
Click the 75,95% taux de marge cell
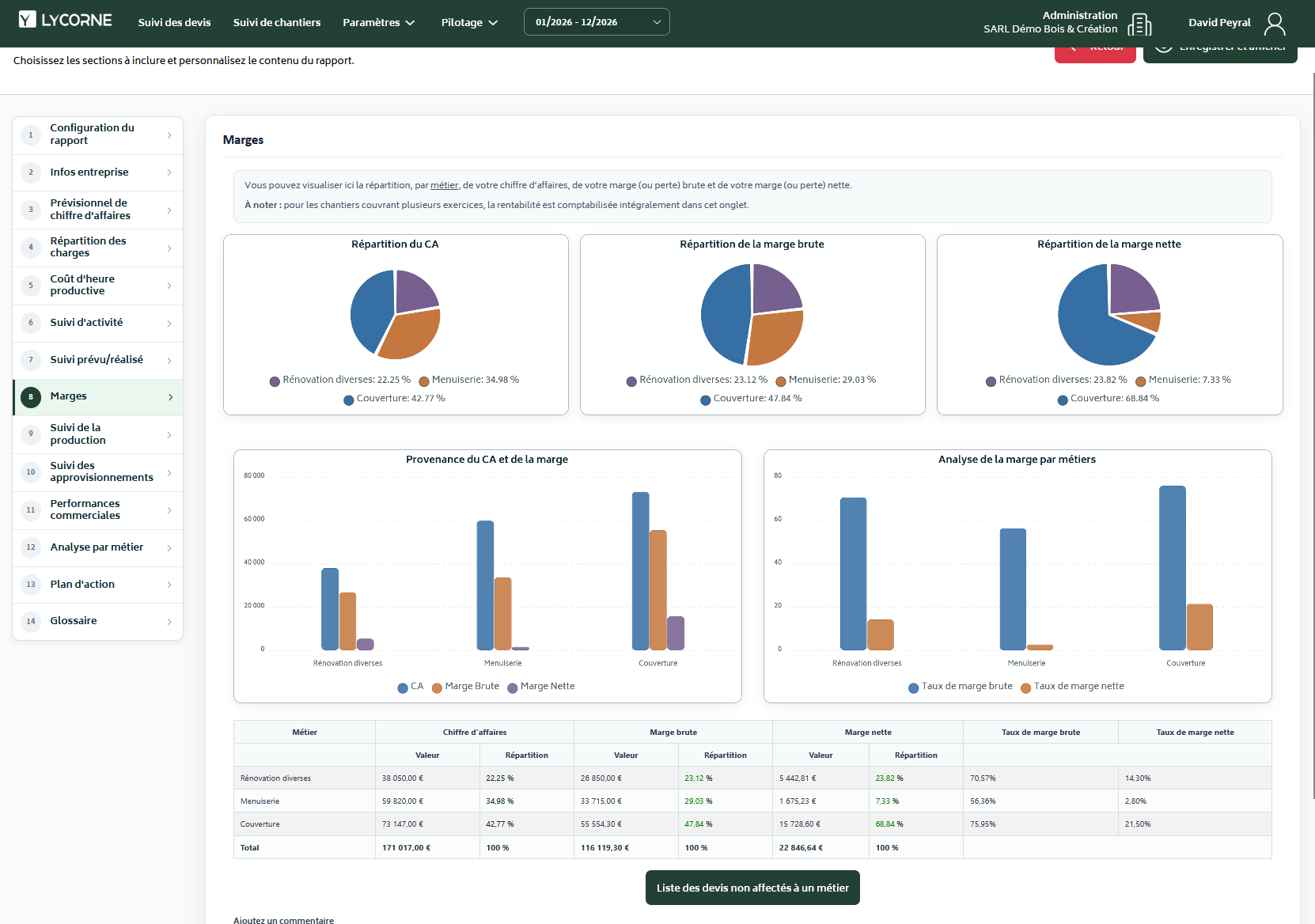tap(1040, 824)
